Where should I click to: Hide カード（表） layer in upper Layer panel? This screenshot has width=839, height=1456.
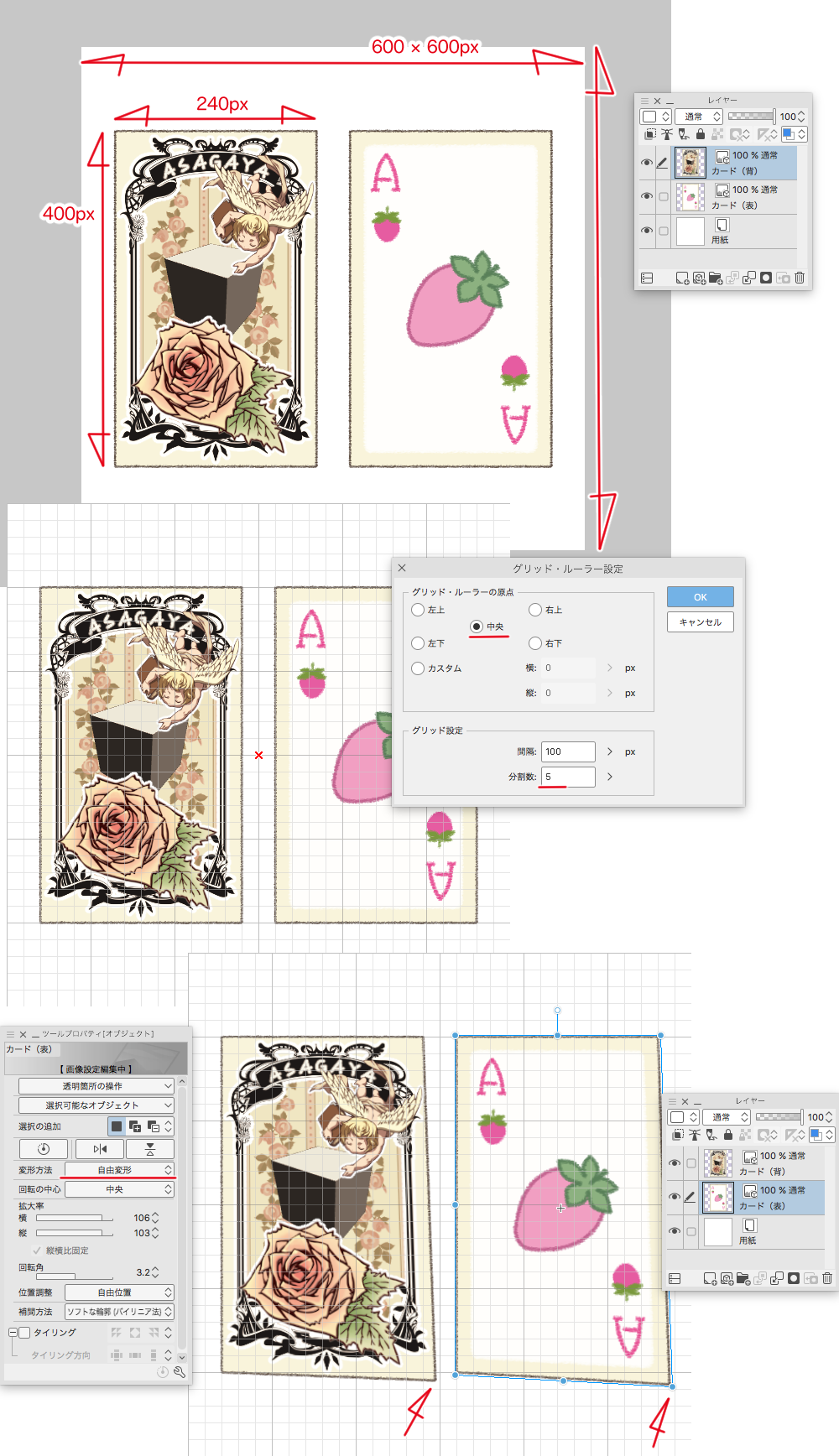click(x=646, y=196)
